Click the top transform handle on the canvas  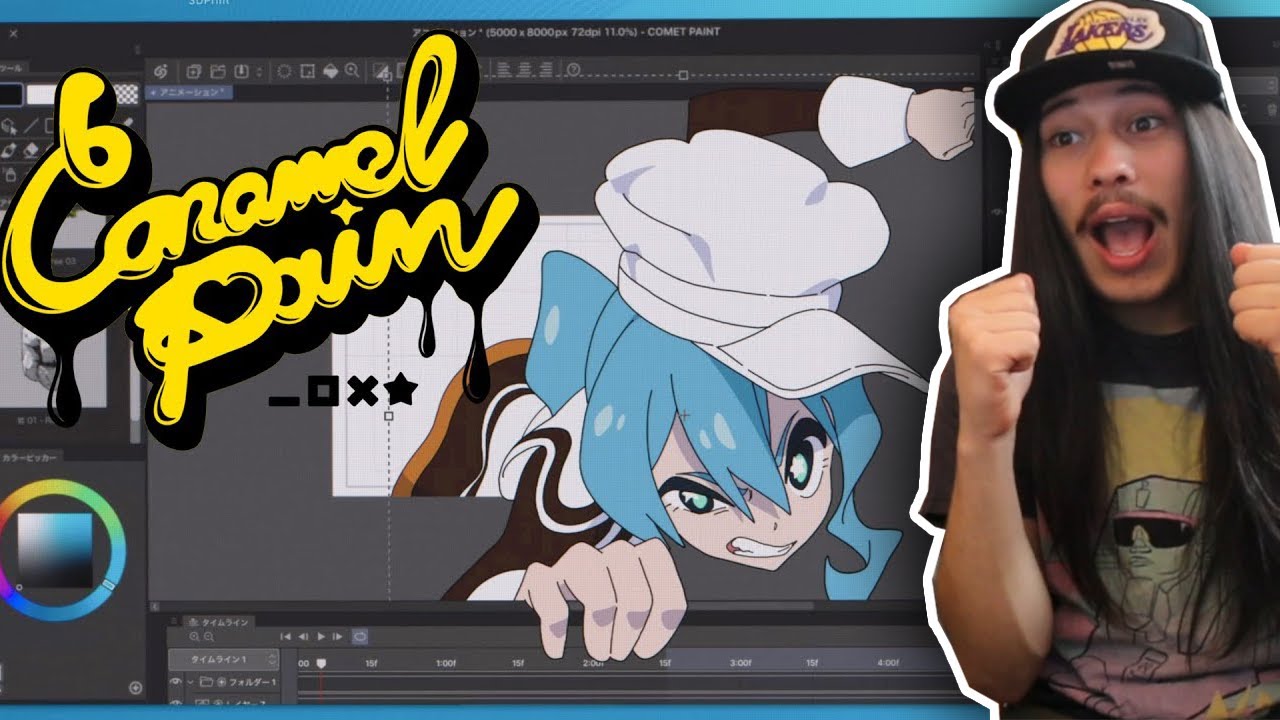point(683,75)
